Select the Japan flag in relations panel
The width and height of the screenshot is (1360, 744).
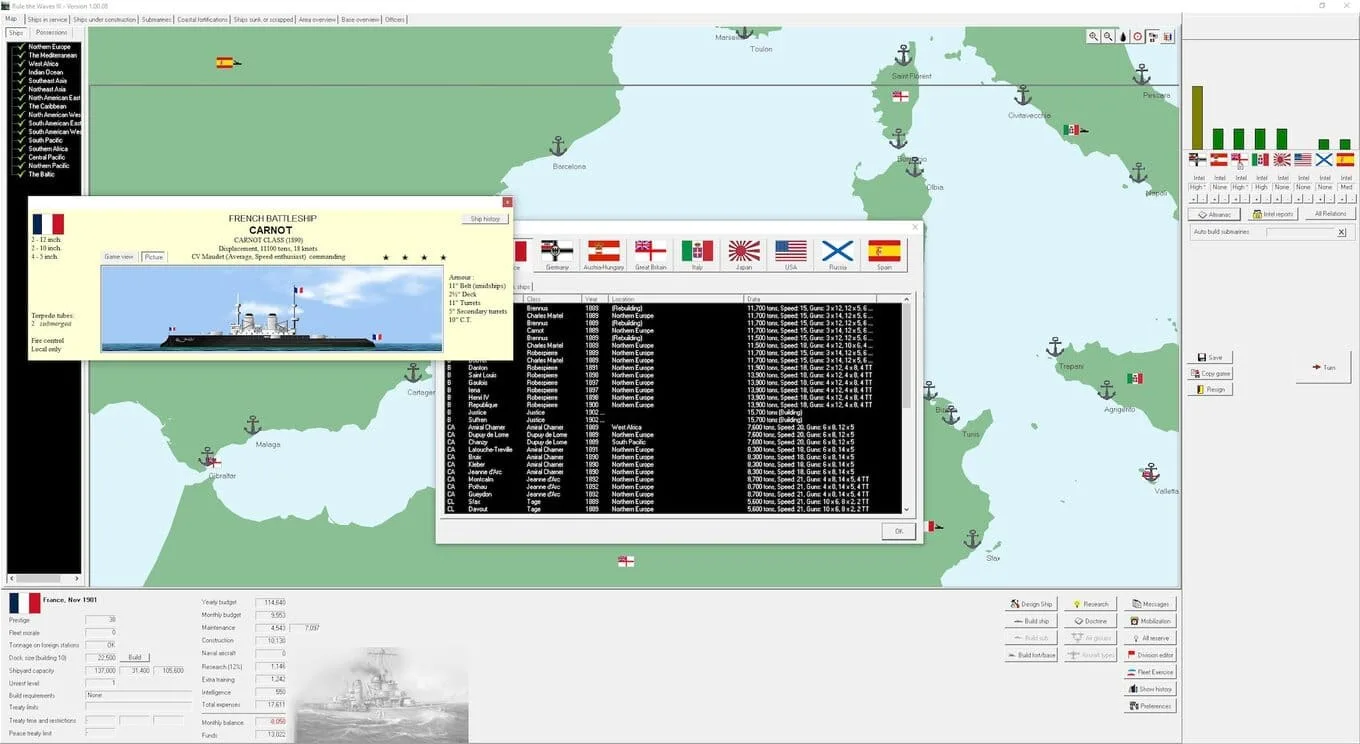(1282, 159)
